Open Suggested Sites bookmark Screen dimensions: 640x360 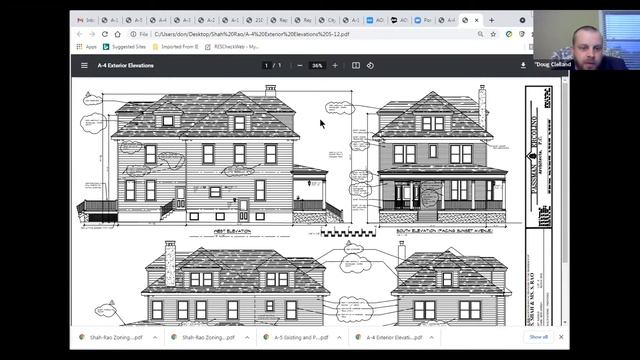click(x=124, y=47)
